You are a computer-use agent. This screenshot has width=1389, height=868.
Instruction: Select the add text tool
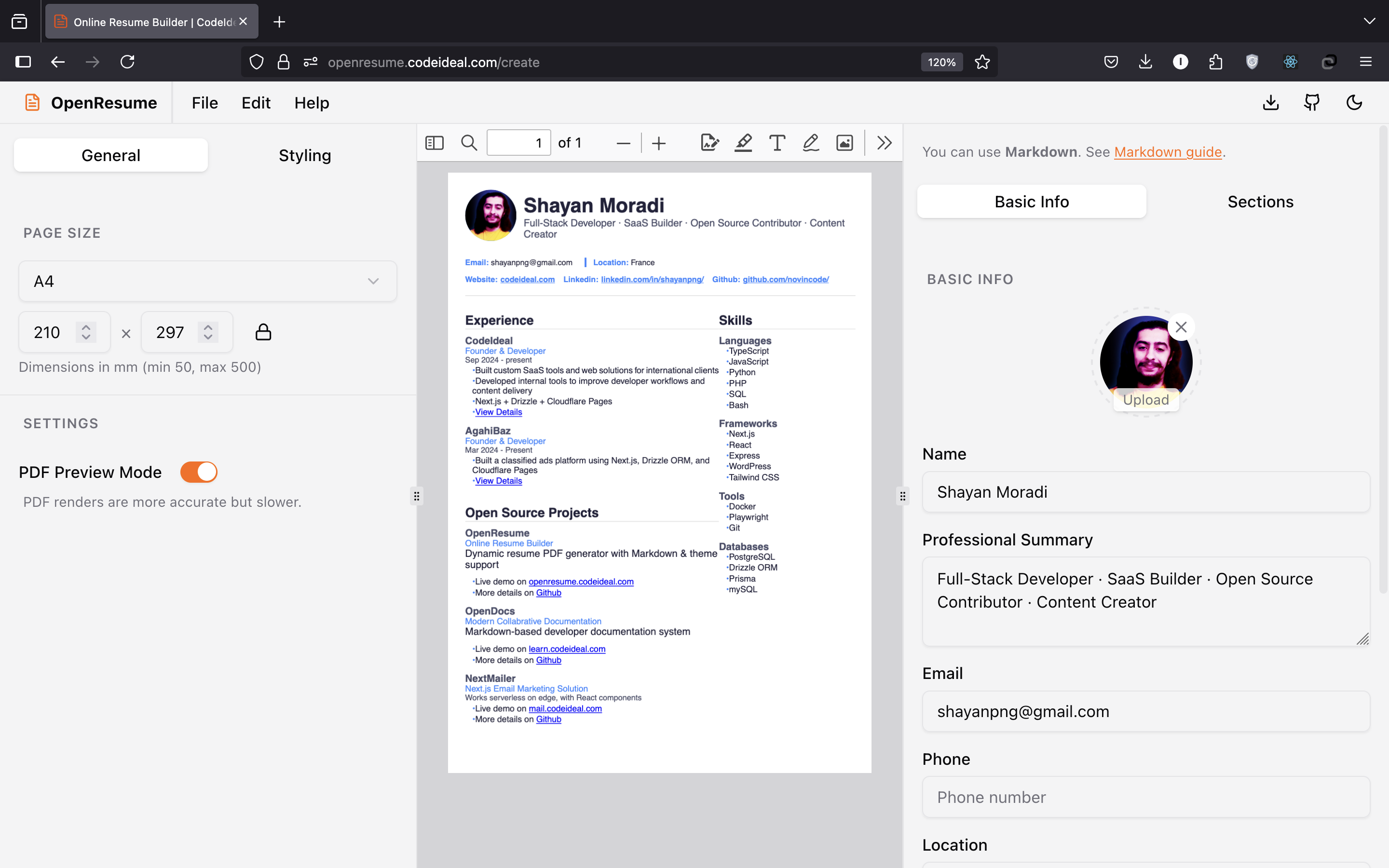(x=777, y=143)
